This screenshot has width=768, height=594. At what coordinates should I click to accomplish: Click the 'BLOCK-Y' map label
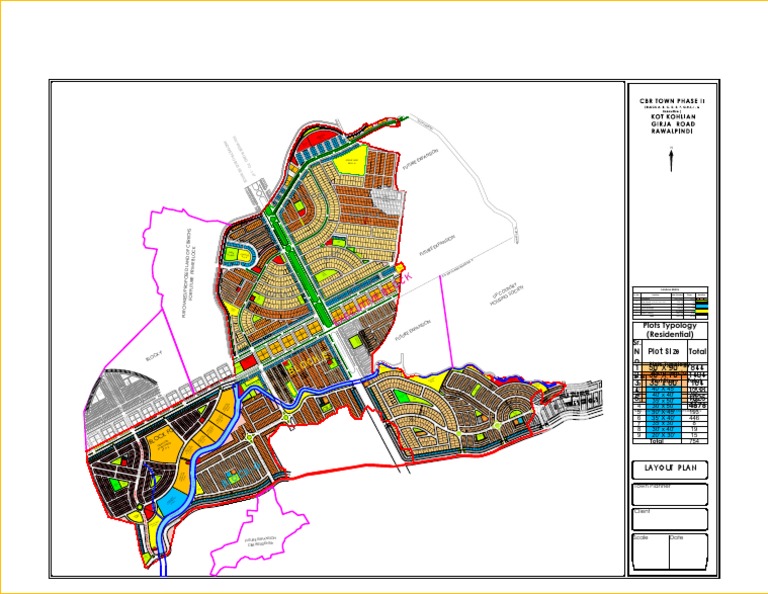click(153, 358)
